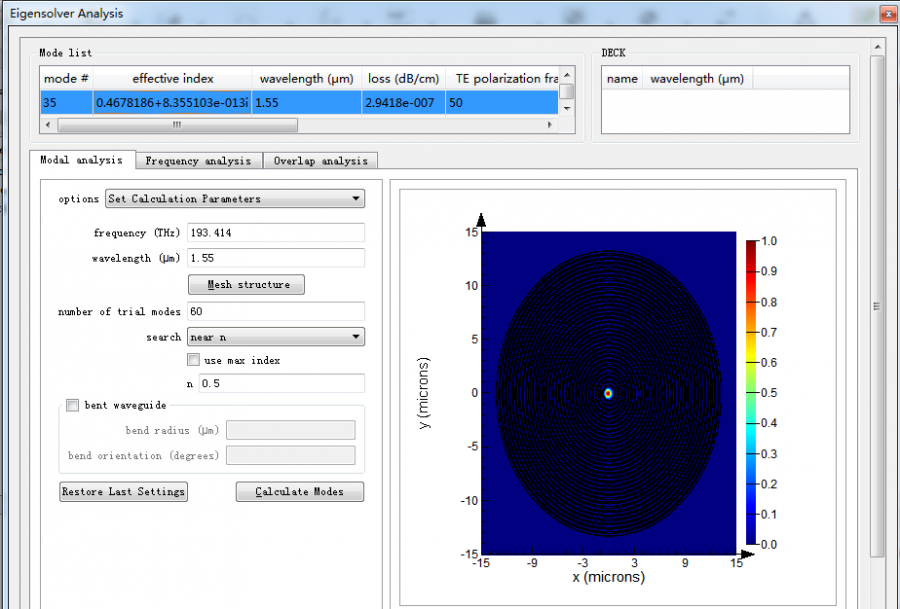Click the frequency (THz) input field
The image size is (900, 609).
click(276, 233)
